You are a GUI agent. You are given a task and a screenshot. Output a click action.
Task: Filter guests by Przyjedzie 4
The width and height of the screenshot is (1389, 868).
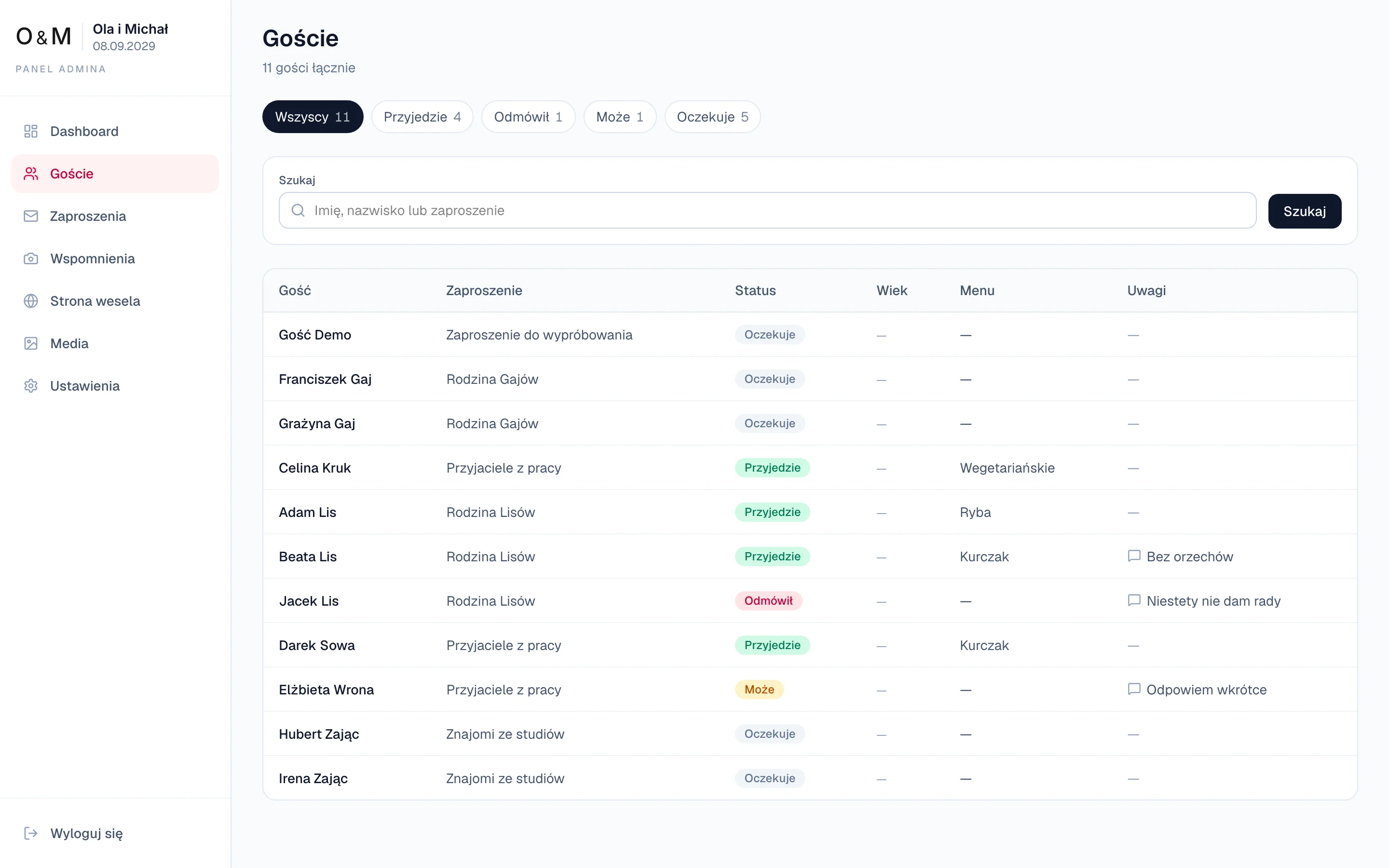[x=422, y=117]
